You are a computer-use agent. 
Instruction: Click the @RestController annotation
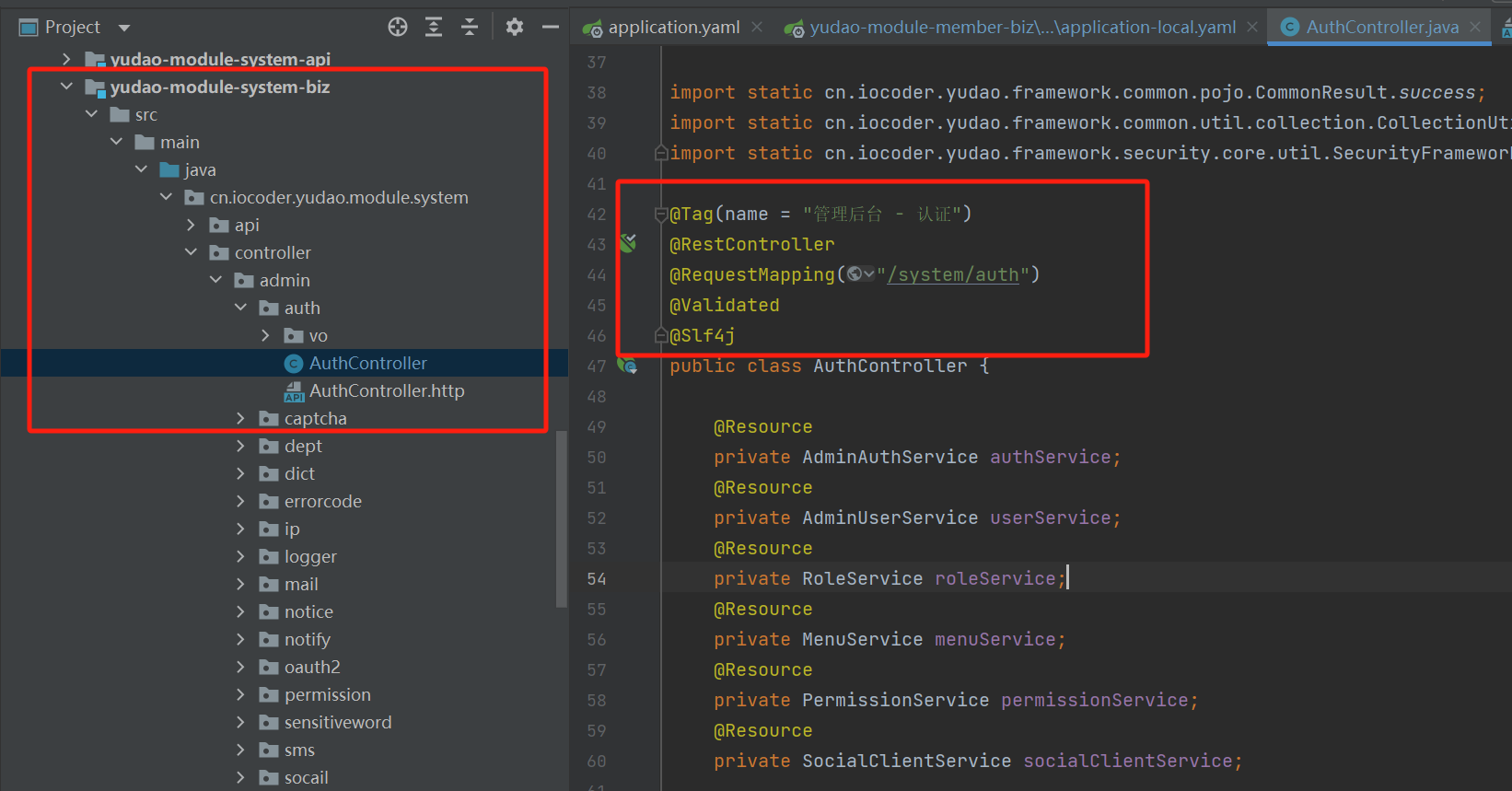752,244
